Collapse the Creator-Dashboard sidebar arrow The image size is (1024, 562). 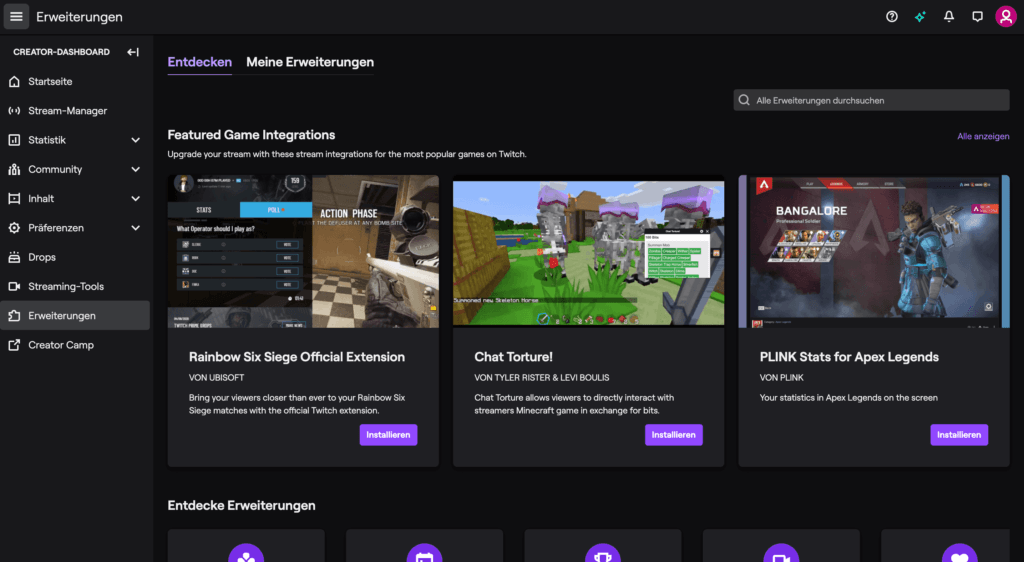point(133,52)
